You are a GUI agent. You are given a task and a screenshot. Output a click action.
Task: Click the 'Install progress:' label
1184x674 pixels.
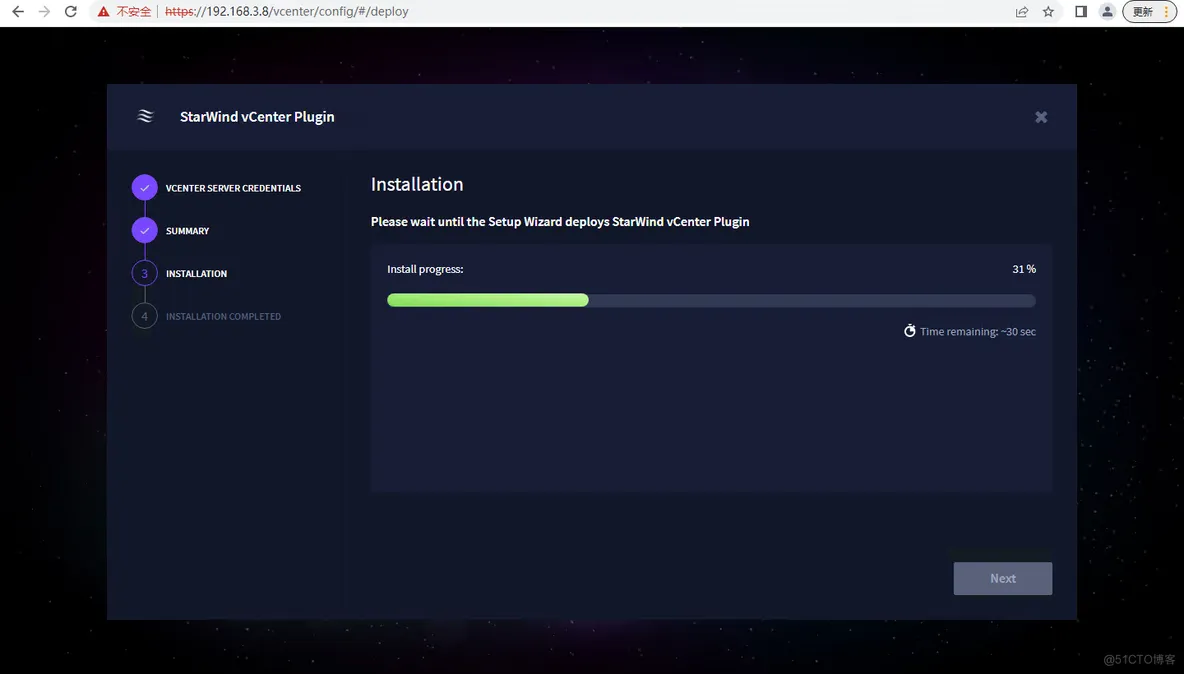click(x=425, y=269)
